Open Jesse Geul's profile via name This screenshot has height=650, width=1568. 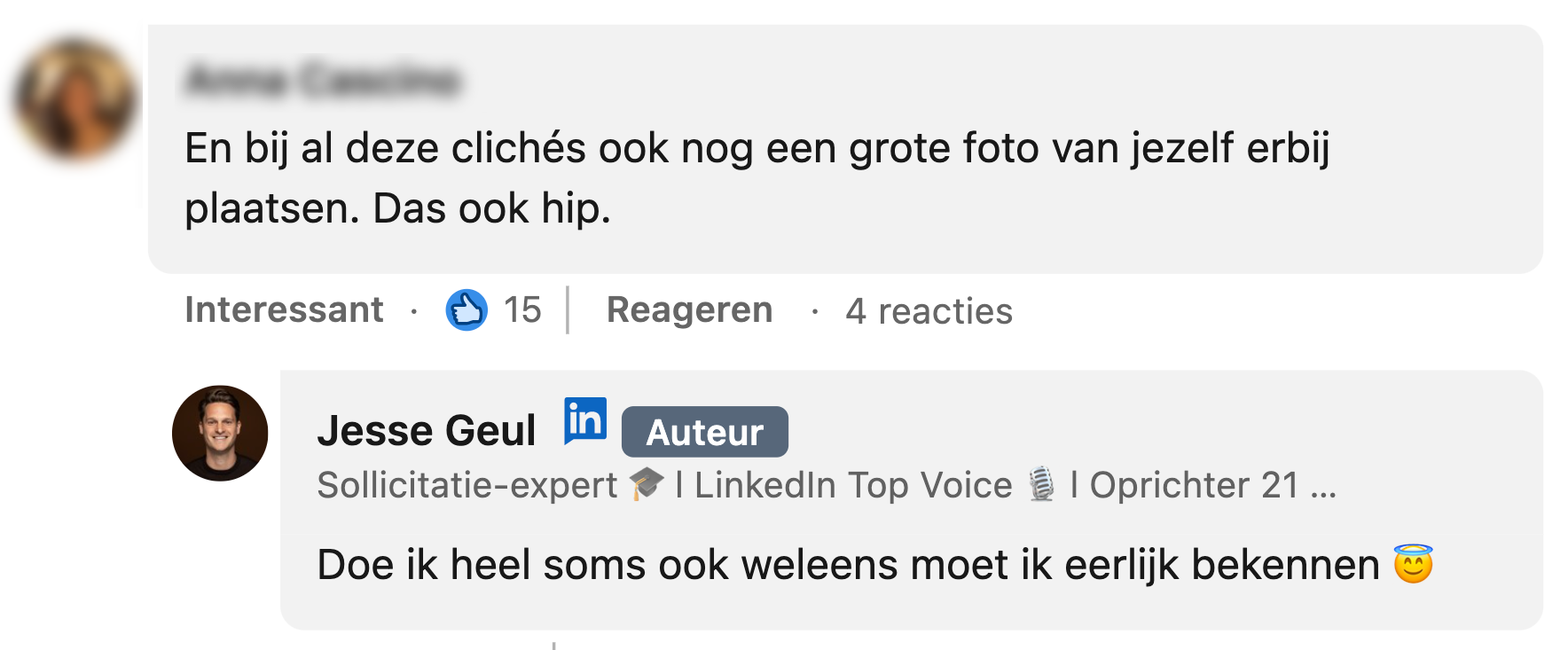(x=427, y=431)
